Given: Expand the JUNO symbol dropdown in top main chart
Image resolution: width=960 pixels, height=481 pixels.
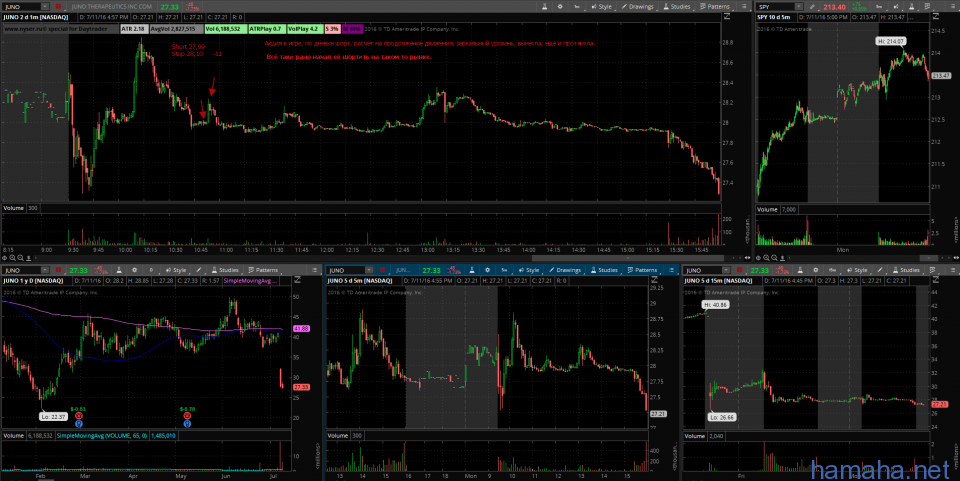Looking at the screenshot, I should pos(44,7).
